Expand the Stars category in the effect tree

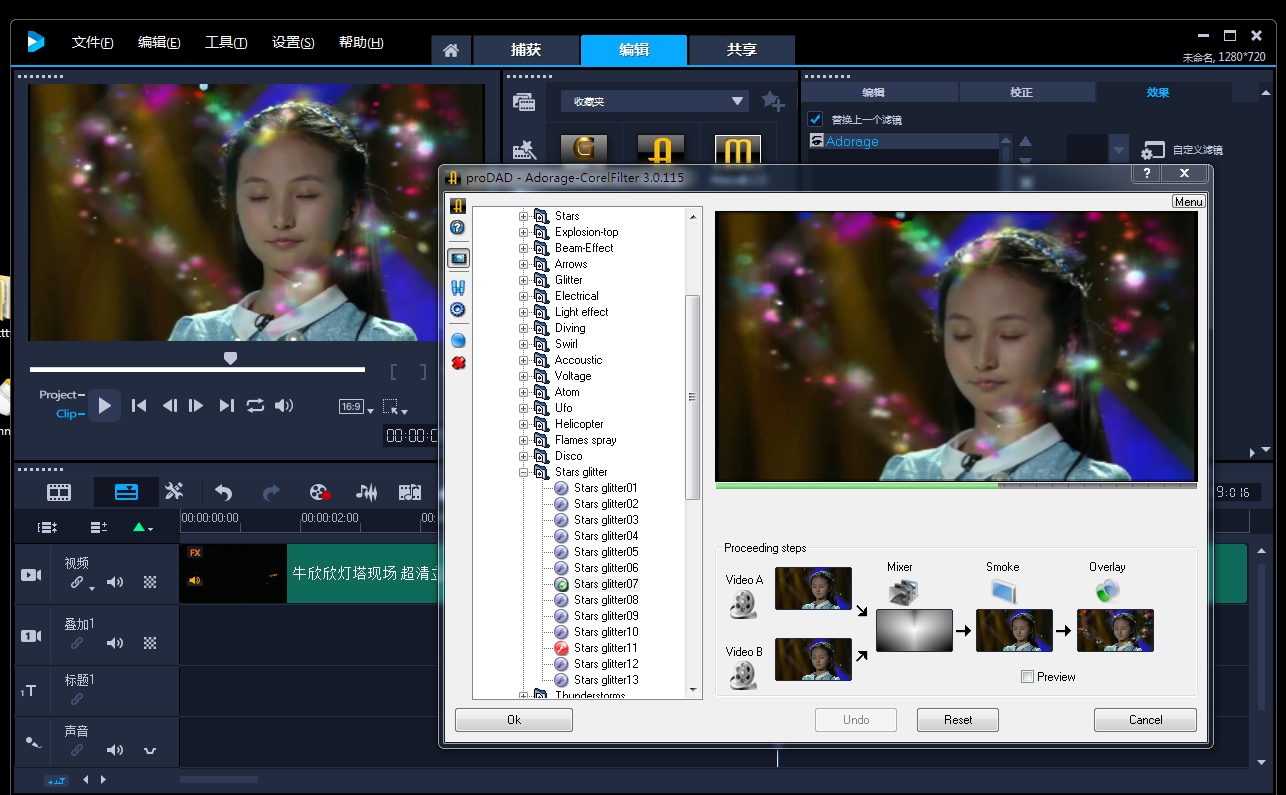point(523,216)
